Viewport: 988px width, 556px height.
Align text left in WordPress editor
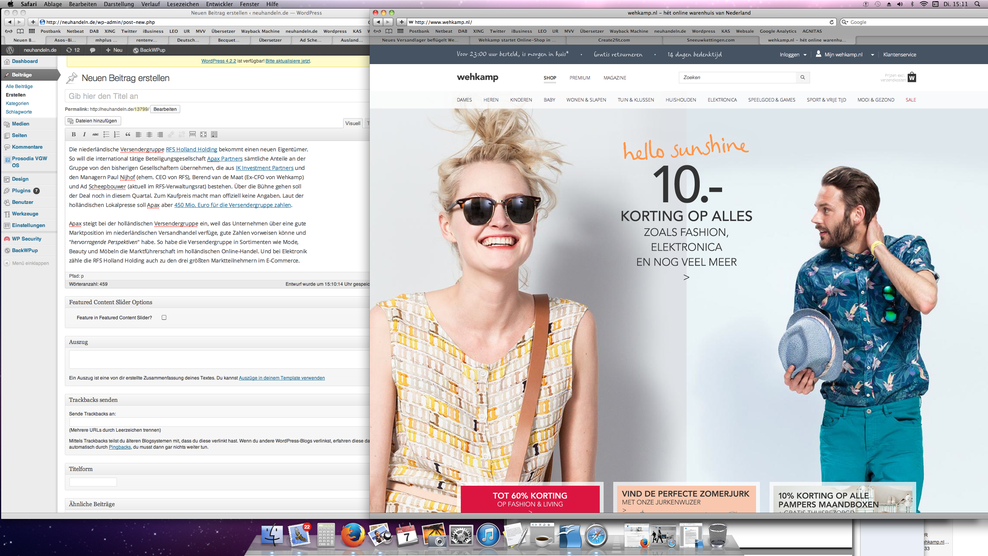point(138,134)
